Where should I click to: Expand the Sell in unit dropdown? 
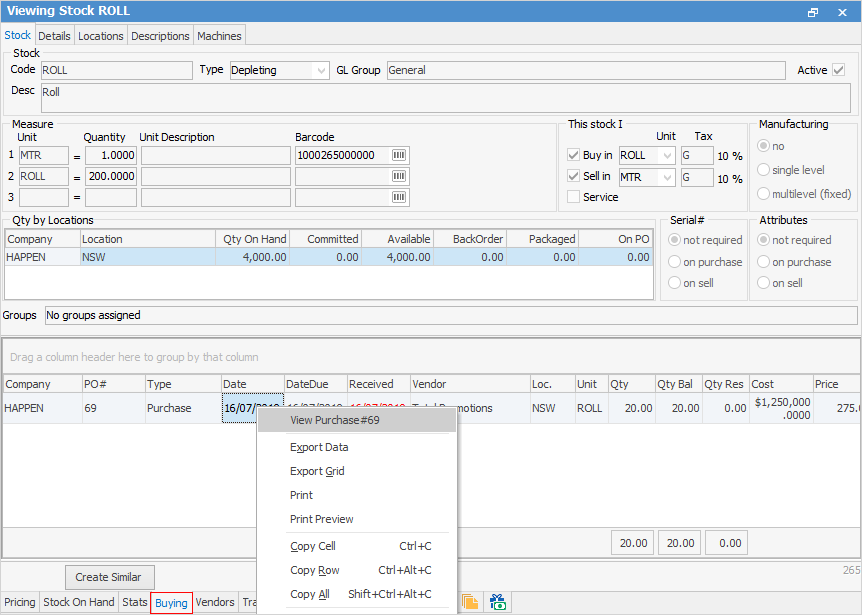click(x=667, y=178)
